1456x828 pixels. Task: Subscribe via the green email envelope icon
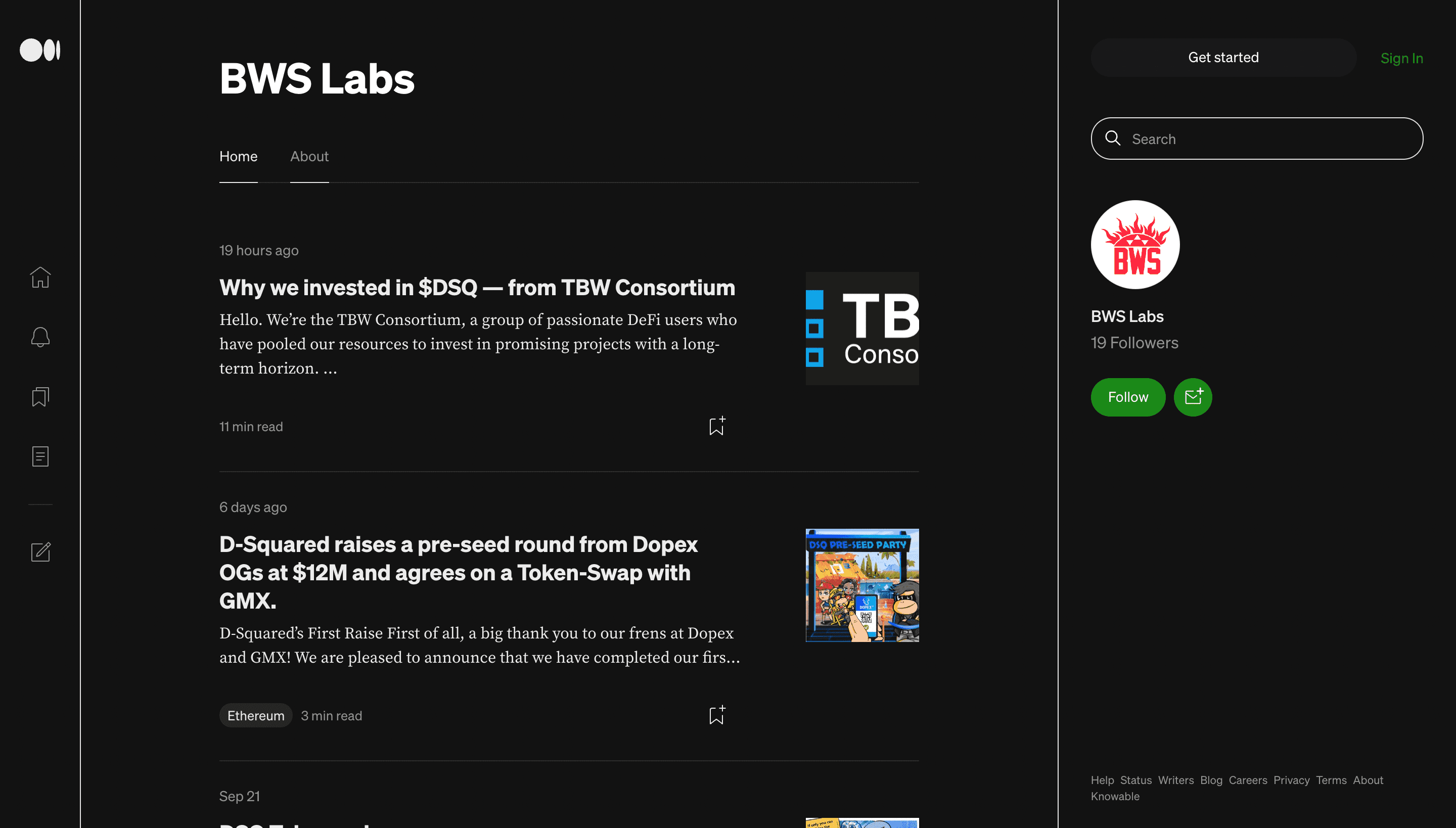coord(1193,397)
